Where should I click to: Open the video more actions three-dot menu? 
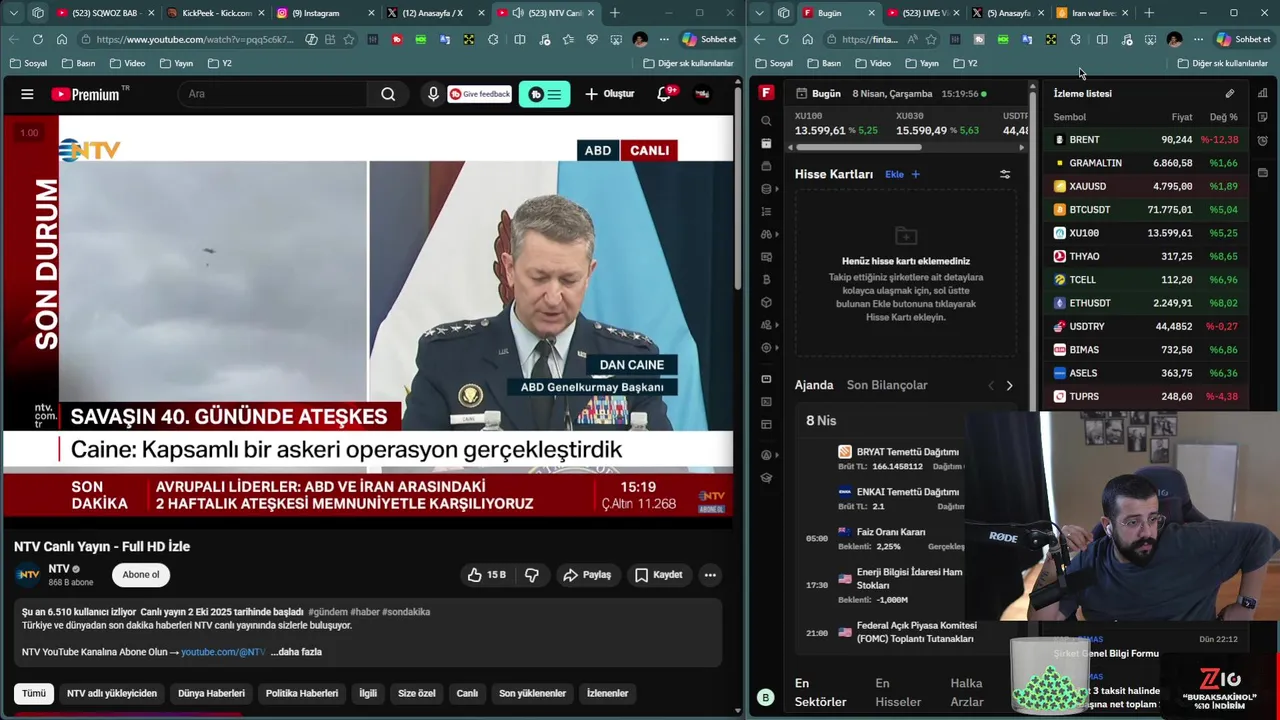710,575
